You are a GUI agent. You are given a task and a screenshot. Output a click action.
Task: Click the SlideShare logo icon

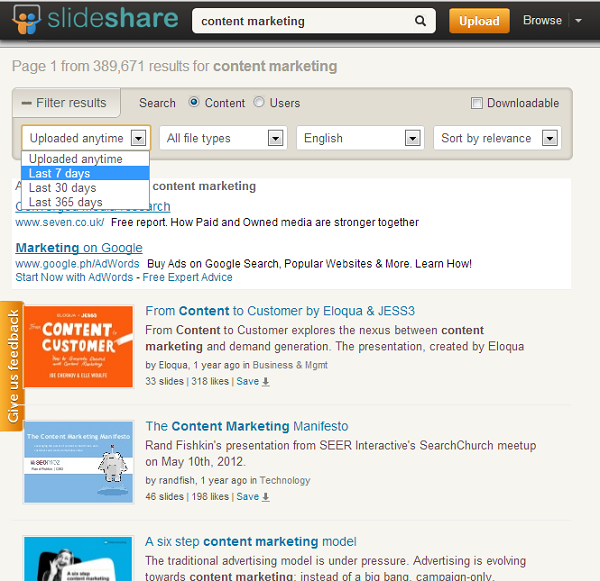click(26, 19)
